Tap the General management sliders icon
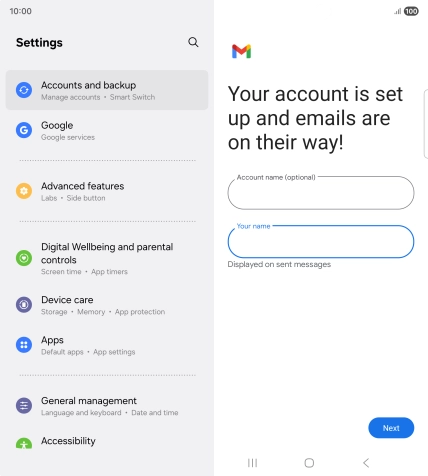This screenshot has width=428, height=476. [24, 405]
